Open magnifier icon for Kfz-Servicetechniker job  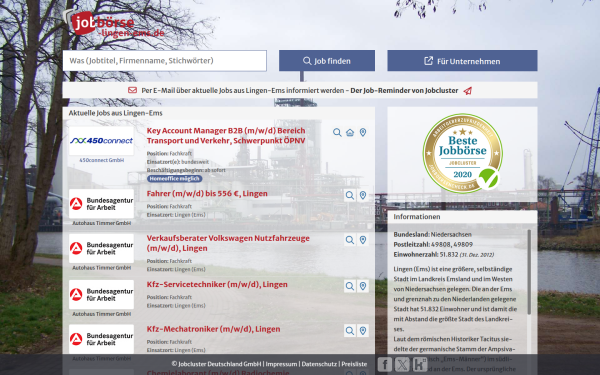(x=350, y=286)
